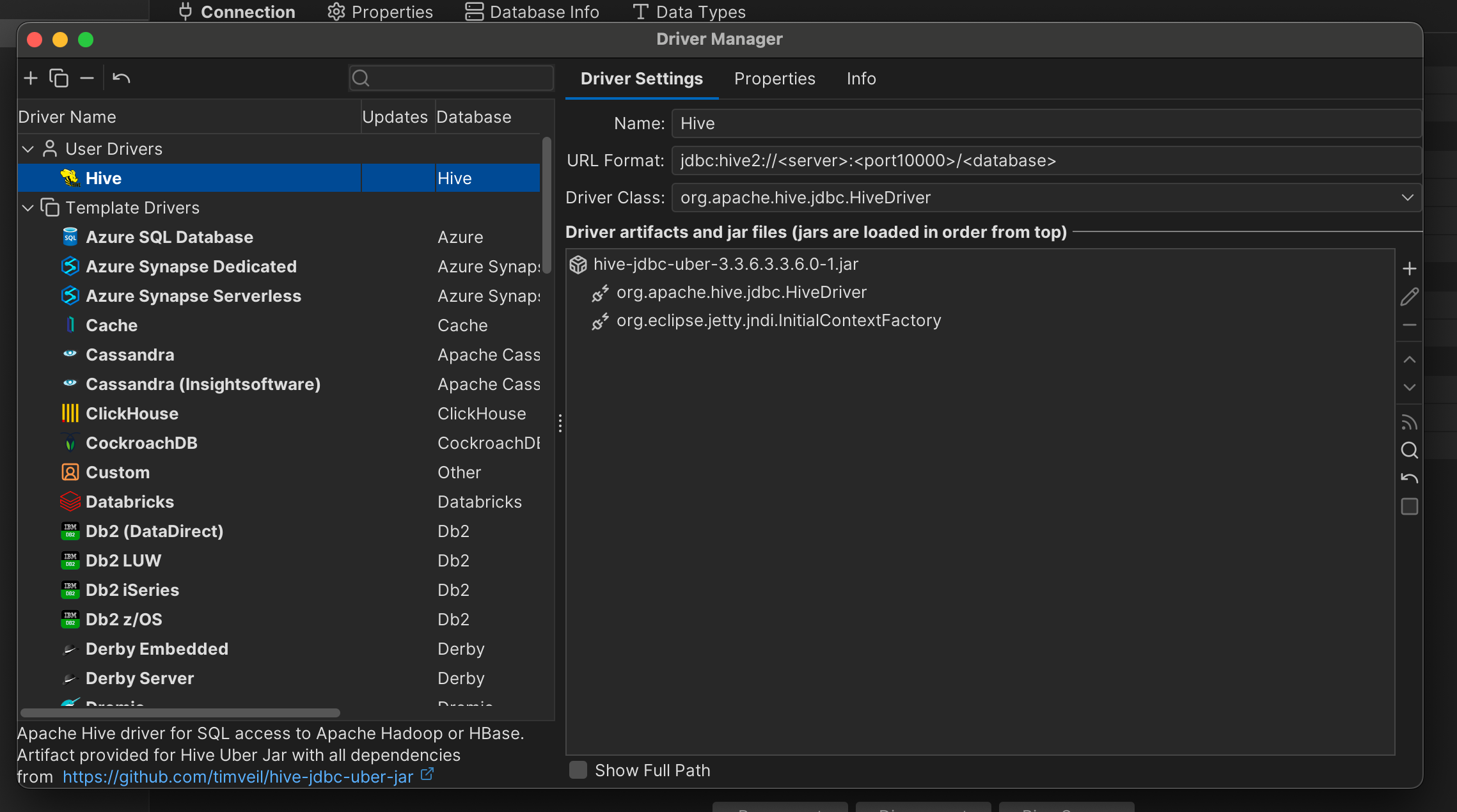Click the Azure Synapse Serverless icon
The height and width of the screenshot is (812, 1457).
pos(70,295)
